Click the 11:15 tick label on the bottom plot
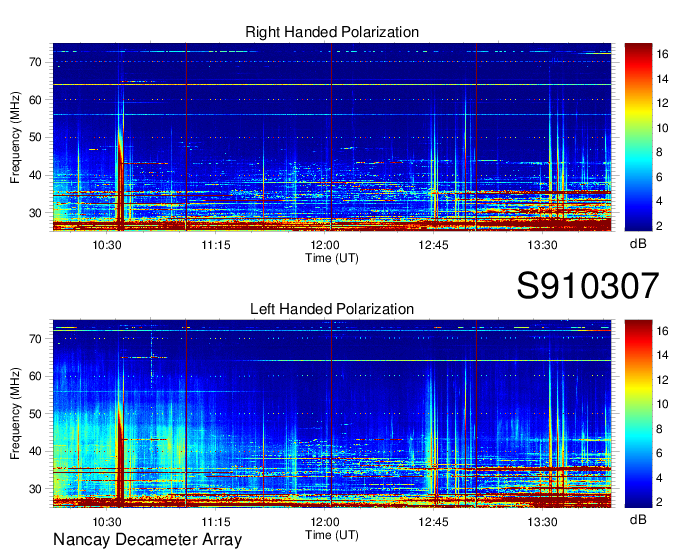This screenshot has height=552, width=680. (x=216, y=522)
